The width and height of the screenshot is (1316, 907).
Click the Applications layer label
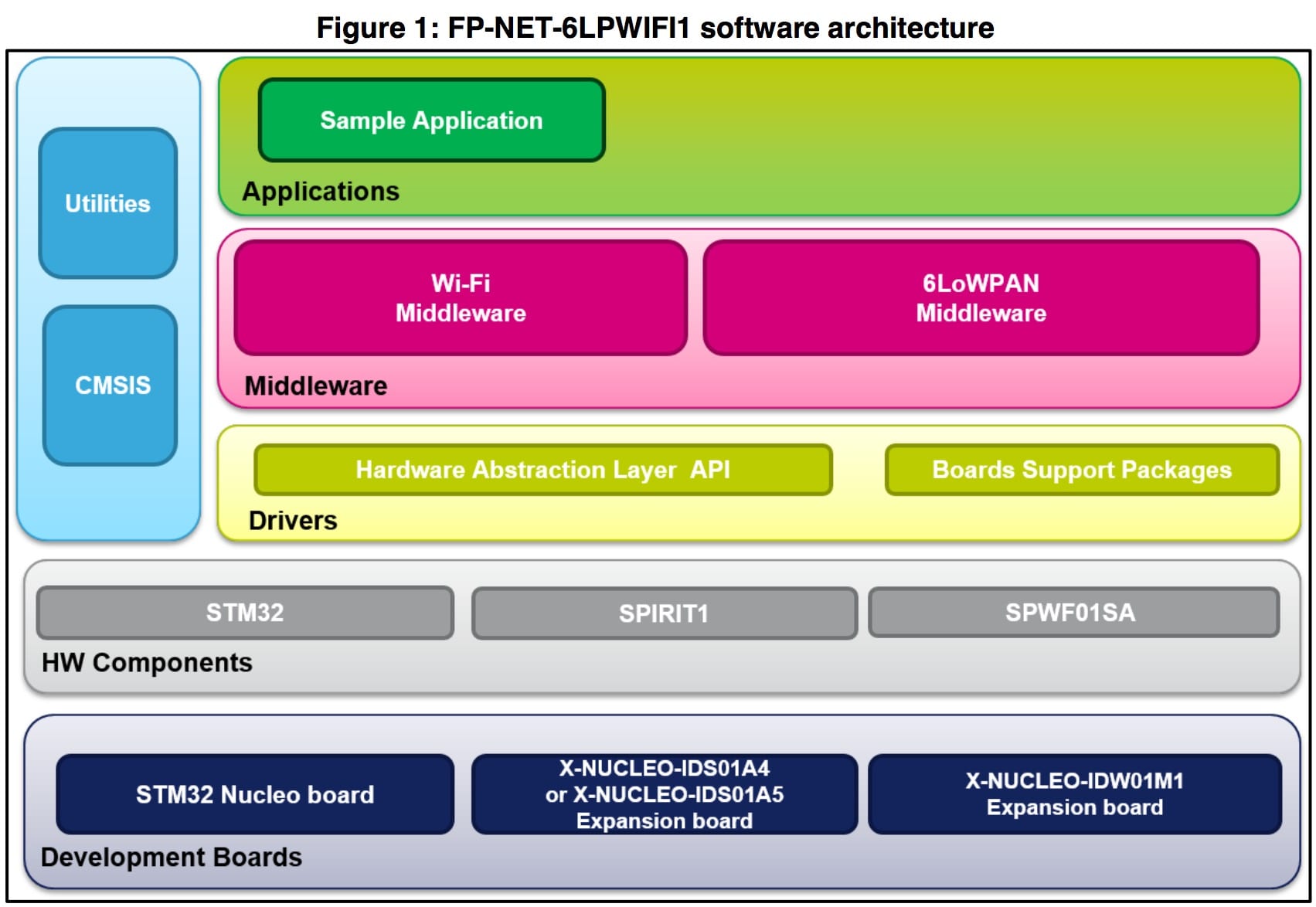(321, 192)
